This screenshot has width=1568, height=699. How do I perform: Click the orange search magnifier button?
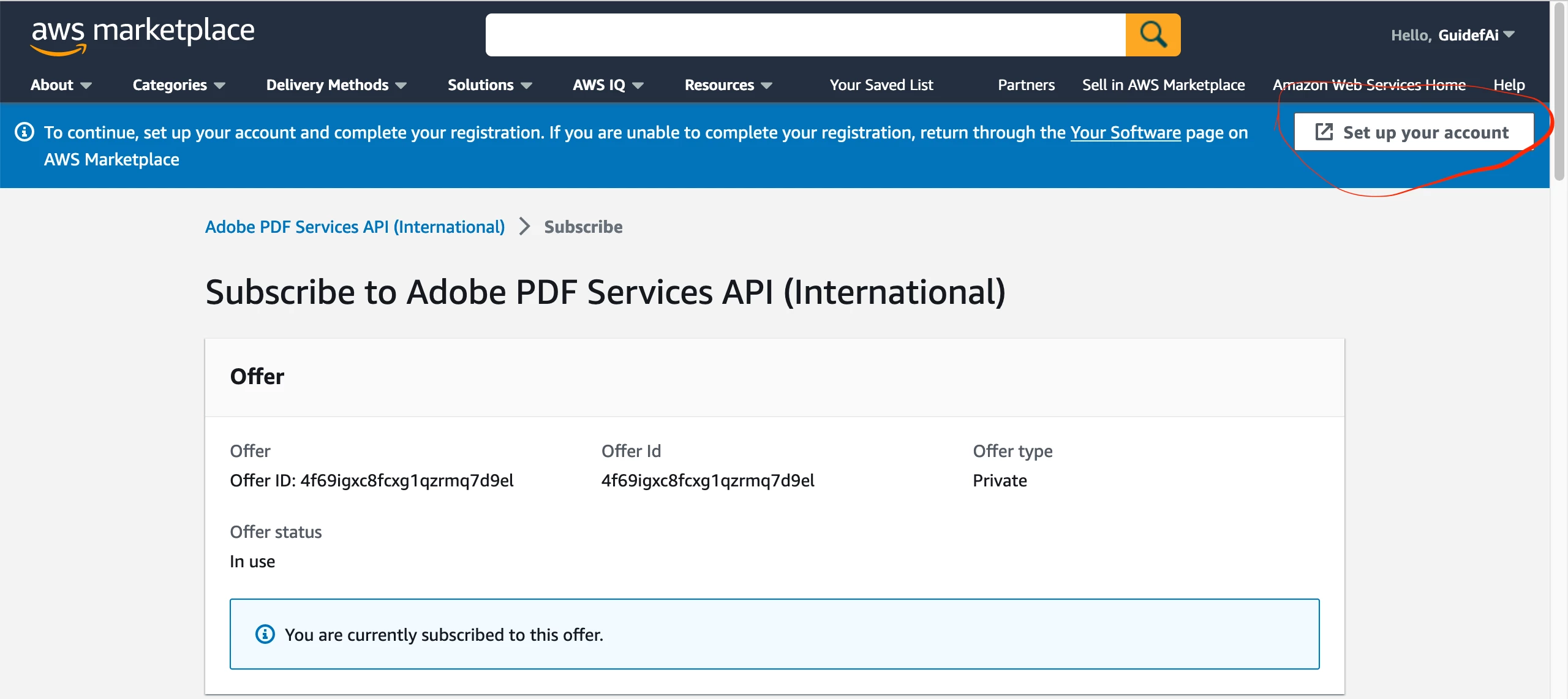click(x=1152, y=35)
